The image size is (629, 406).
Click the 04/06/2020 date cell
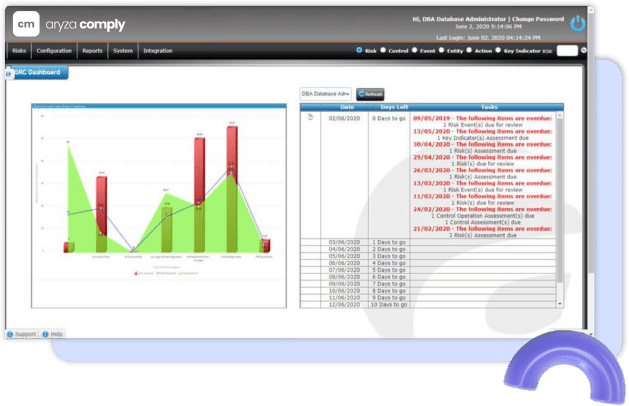coord(344,249)
